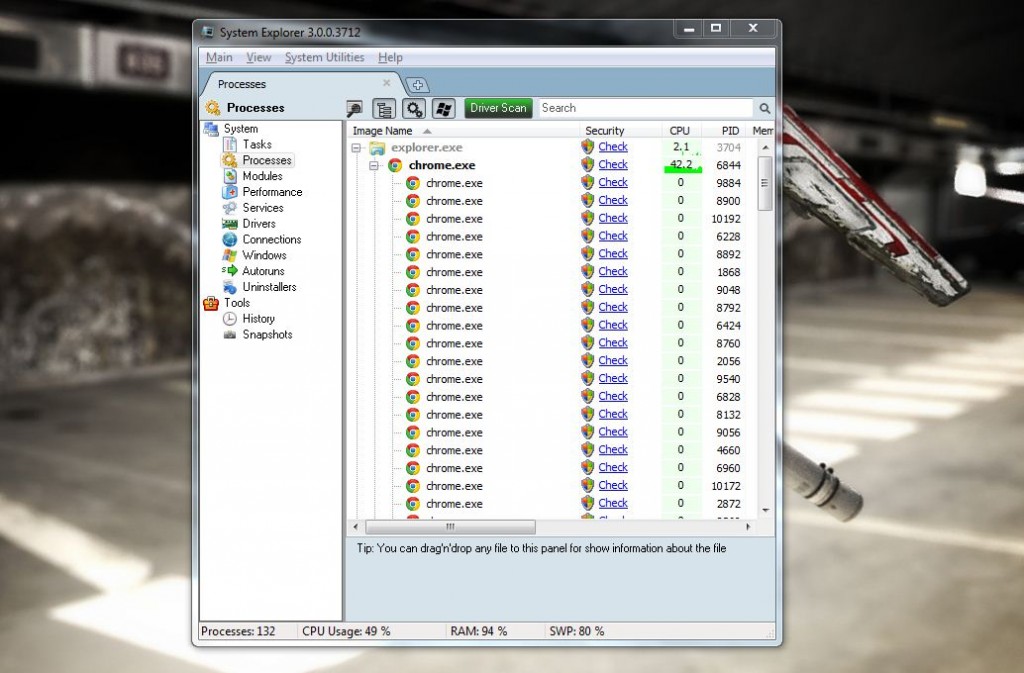Click the System computer icon in the tree
The image size is (1024, 673).
coord(211,129)
